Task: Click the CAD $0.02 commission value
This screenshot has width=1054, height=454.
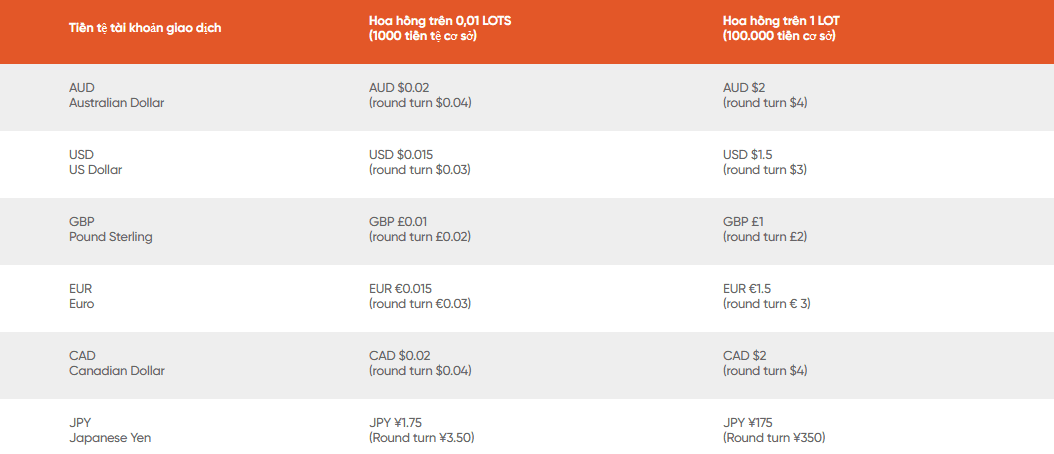Action: point(399,355)
